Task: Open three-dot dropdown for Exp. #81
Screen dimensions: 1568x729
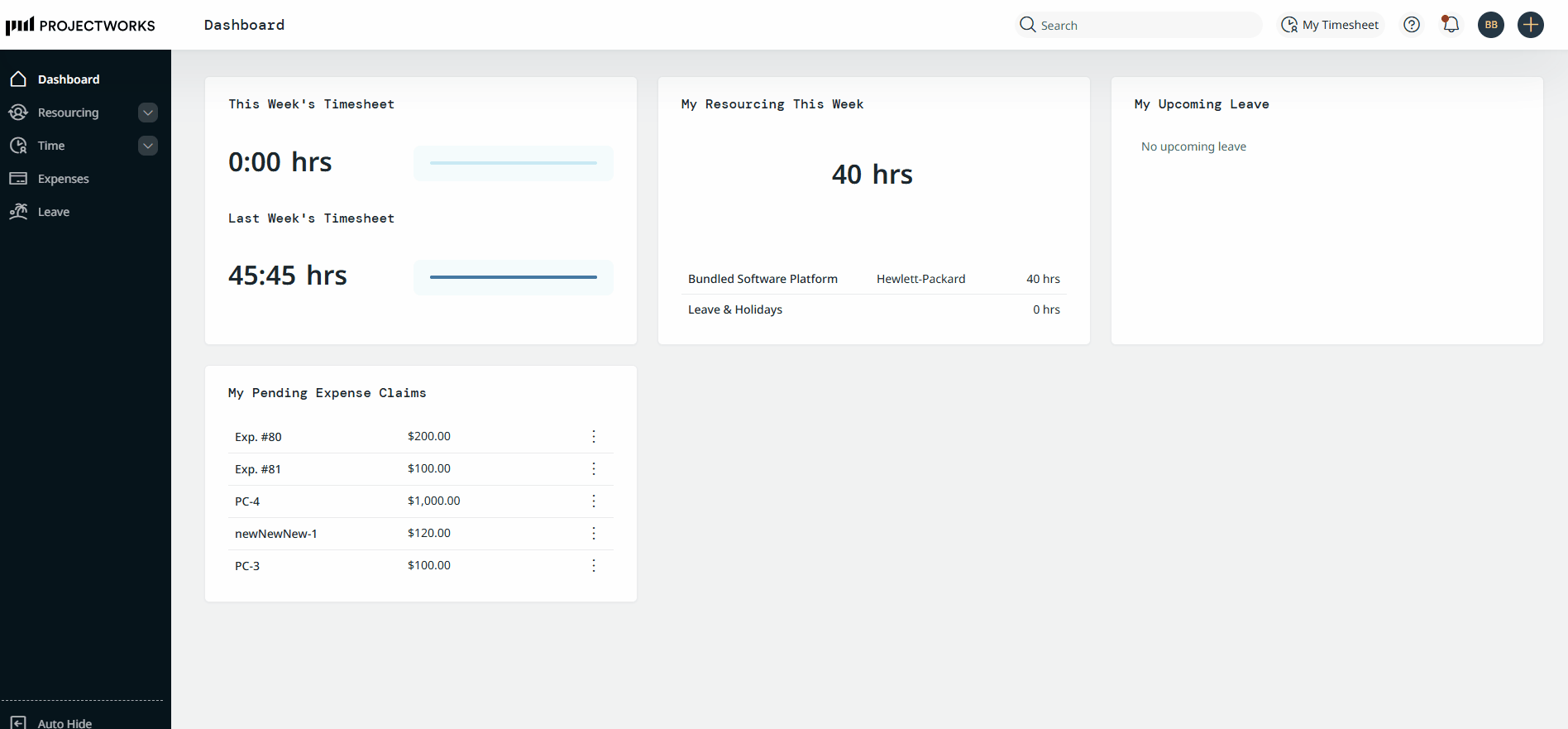Action: [594, 469]
